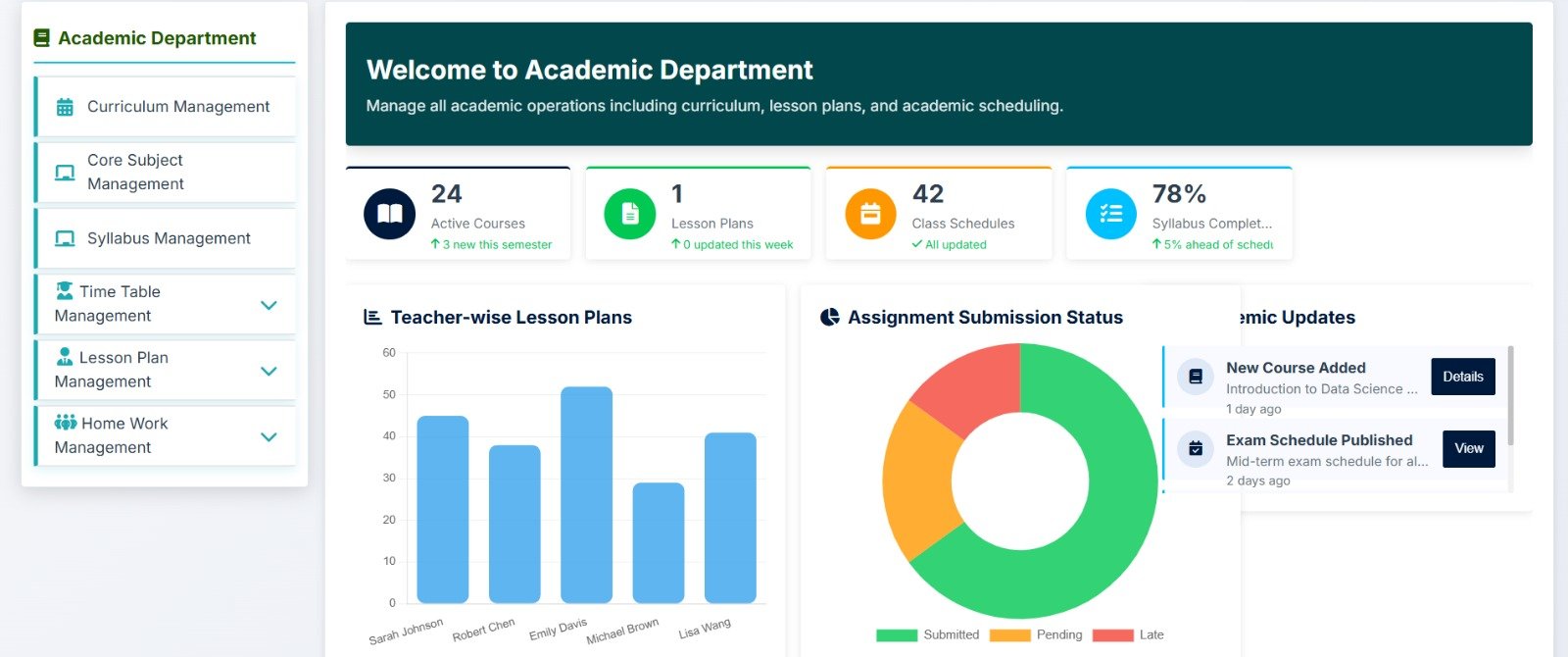Click the Details button for New Course
This screenshot has height=657, width=1568.
click(1462, 377)
